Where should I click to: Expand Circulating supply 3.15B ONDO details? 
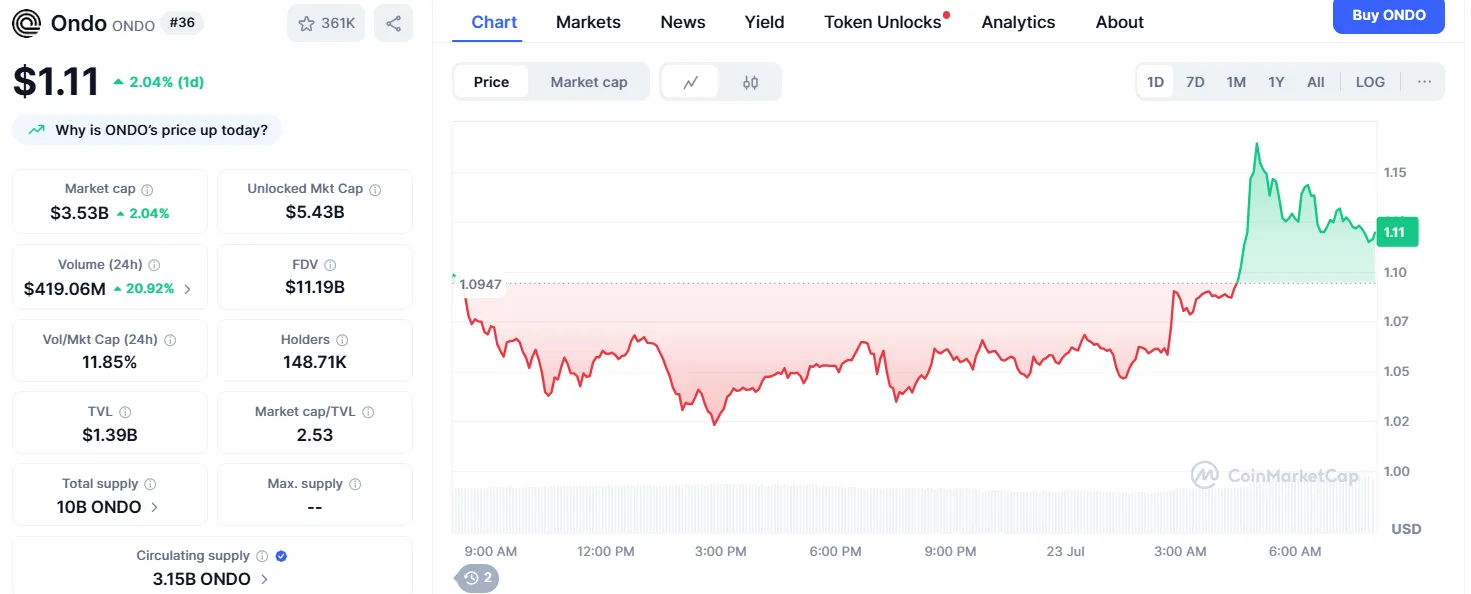click(x=264, y=579)
